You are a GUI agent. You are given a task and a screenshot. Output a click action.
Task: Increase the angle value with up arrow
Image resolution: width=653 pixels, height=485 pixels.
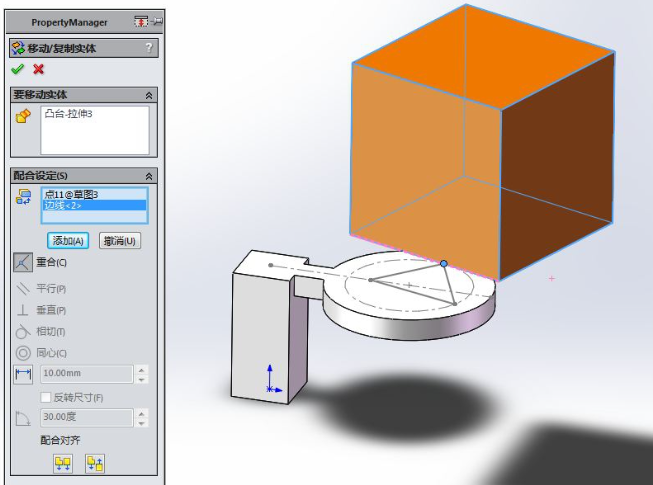pos(142,413)
